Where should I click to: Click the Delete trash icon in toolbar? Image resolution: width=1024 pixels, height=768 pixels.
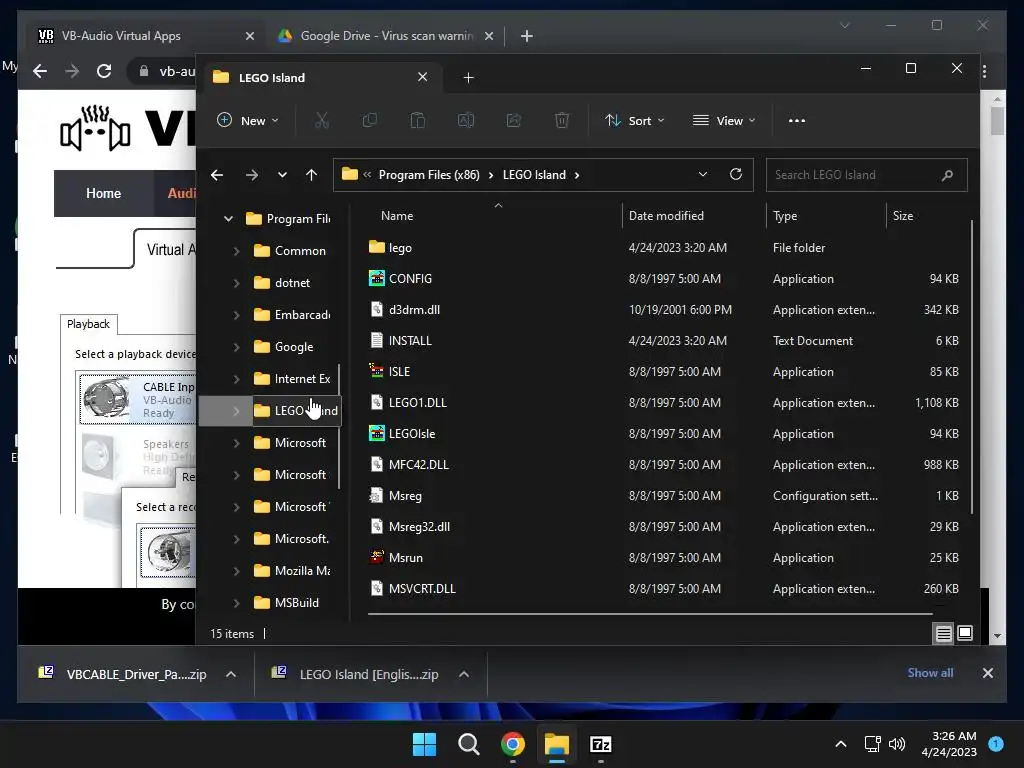point(562,120)
